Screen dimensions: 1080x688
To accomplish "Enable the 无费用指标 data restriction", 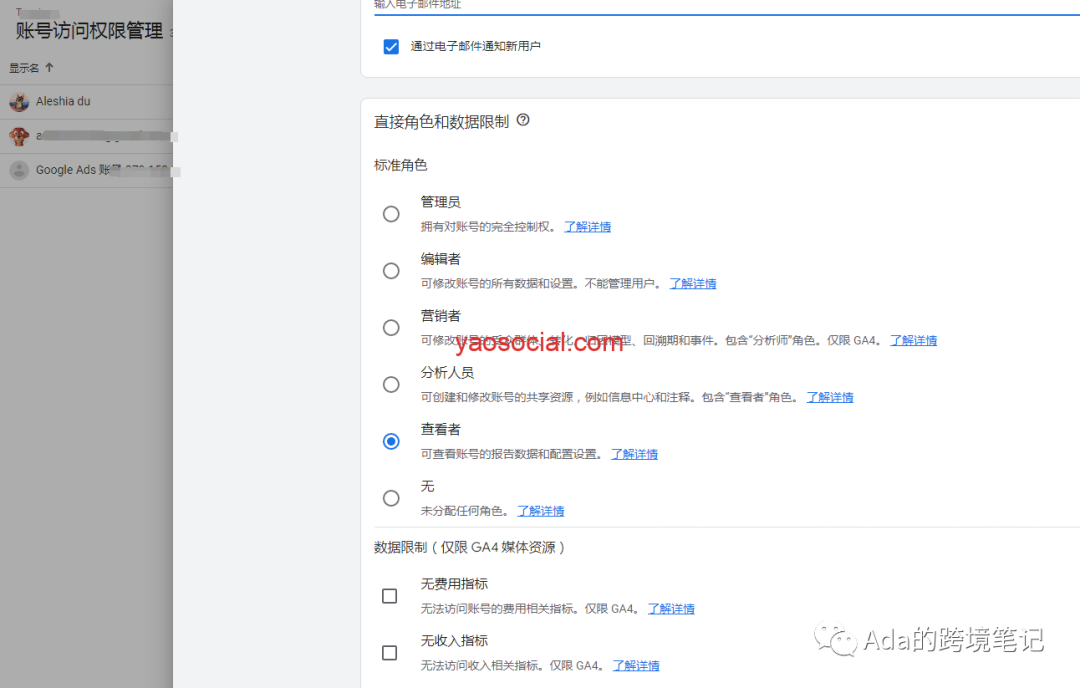I will (x=389, y=596).
